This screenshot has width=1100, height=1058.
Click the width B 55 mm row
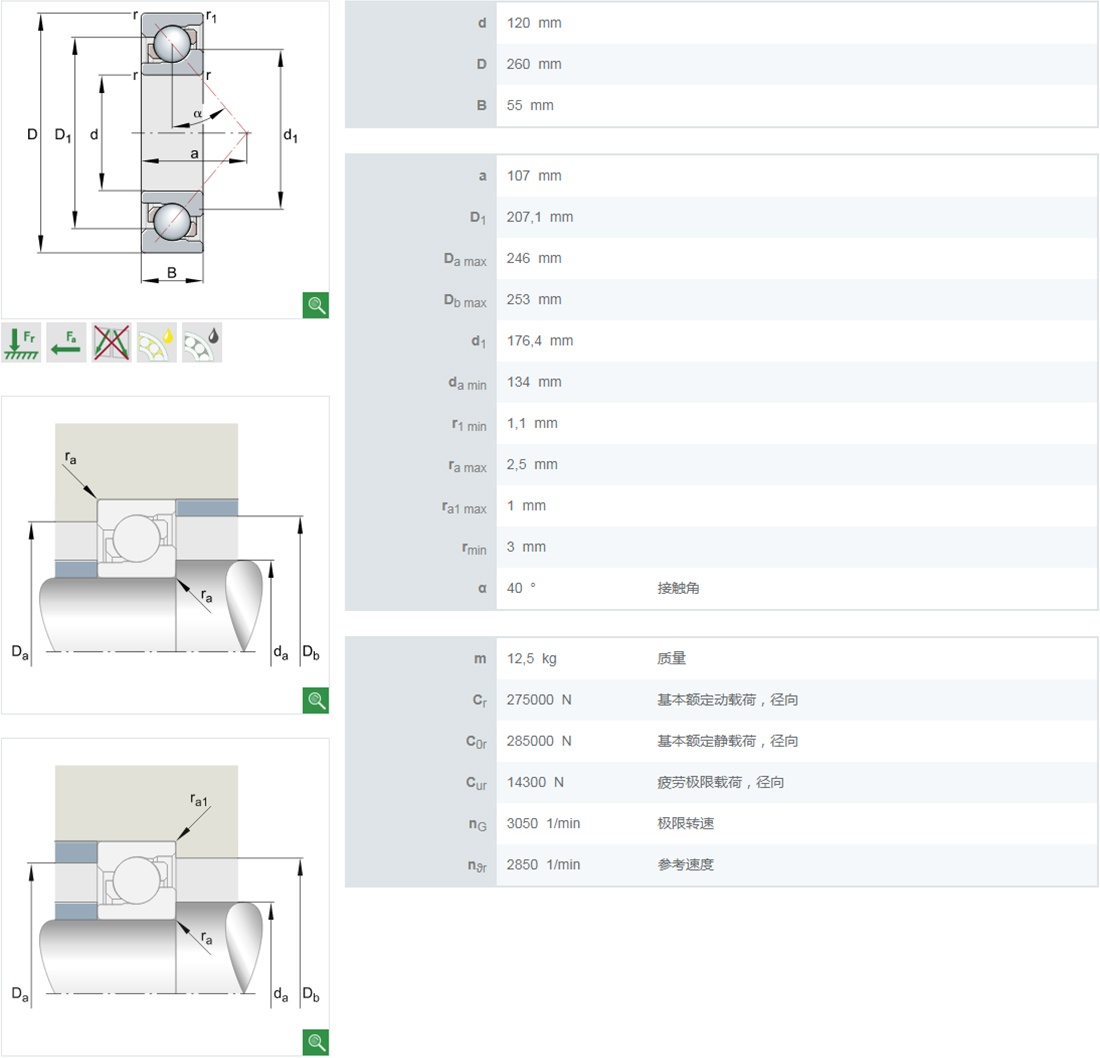tap(720, 105)
